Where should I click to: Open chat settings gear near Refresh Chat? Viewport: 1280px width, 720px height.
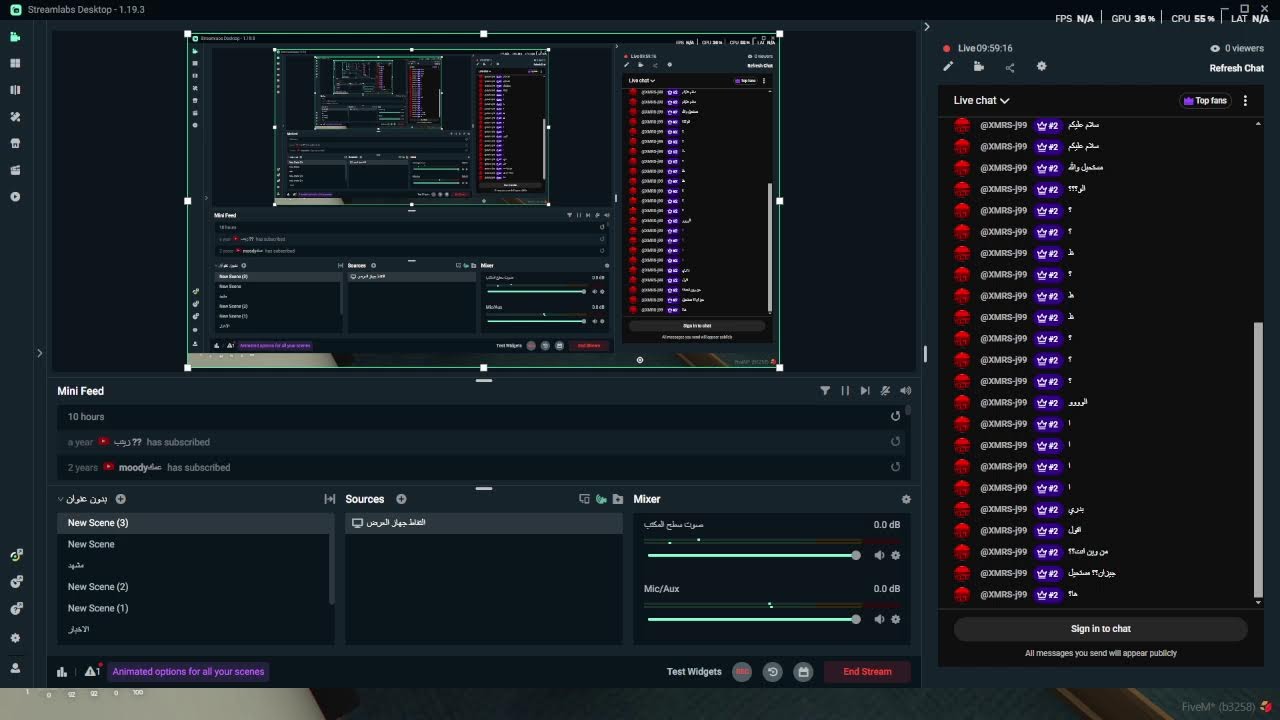coord(1041,67)
